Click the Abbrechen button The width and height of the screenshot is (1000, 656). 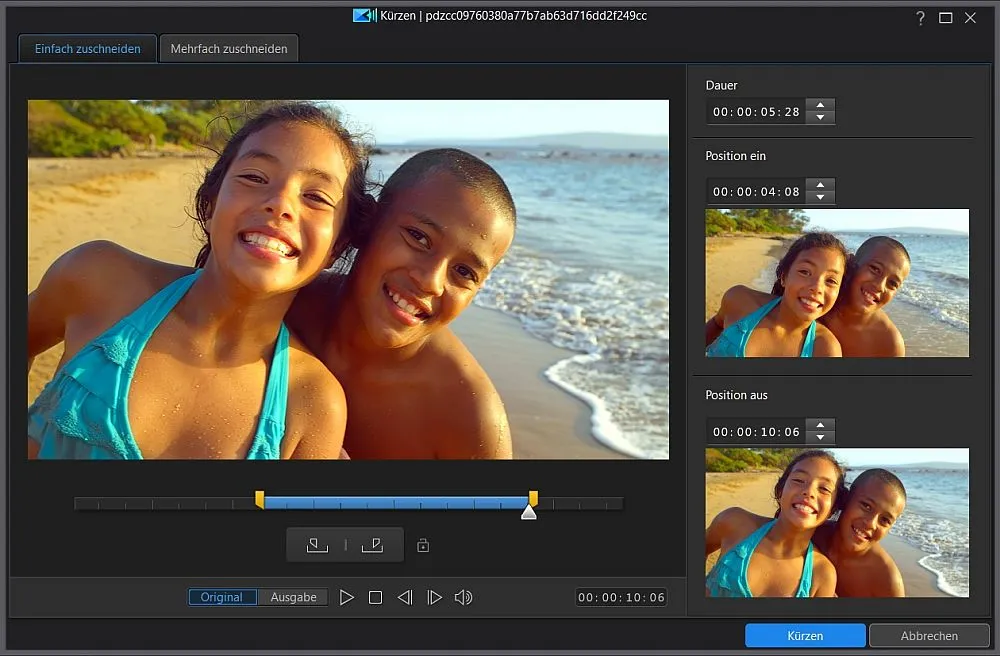click(x=929, y=635)
